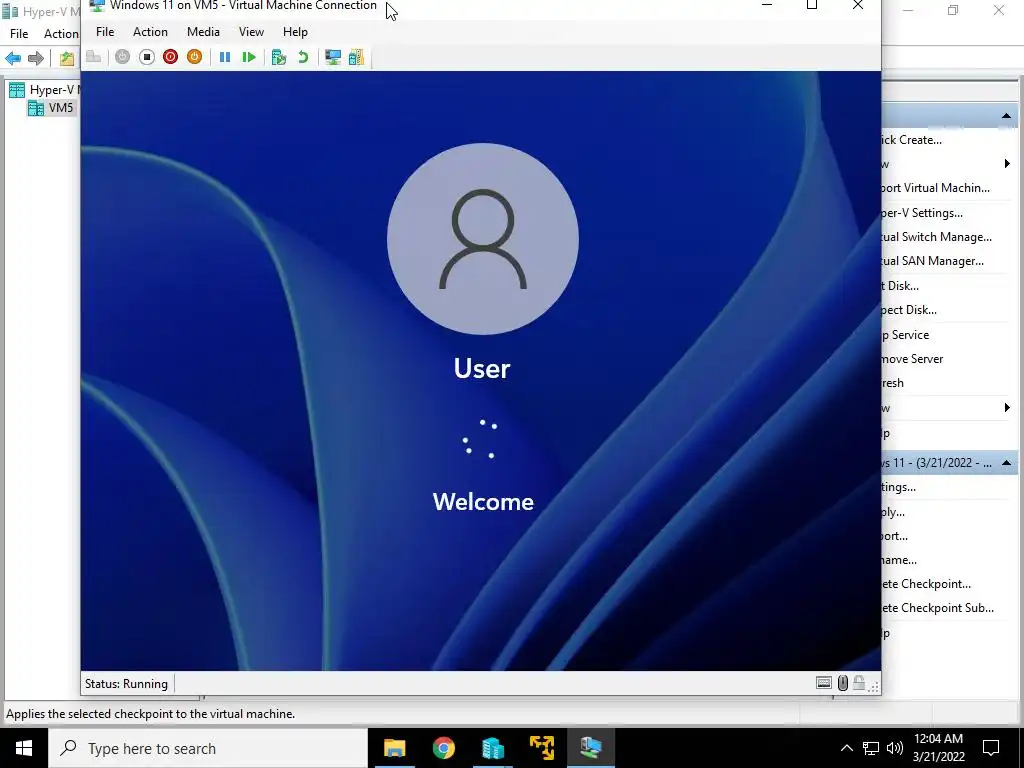
Task: Open Virtual Switch Manager action
Action: point(936,237)
